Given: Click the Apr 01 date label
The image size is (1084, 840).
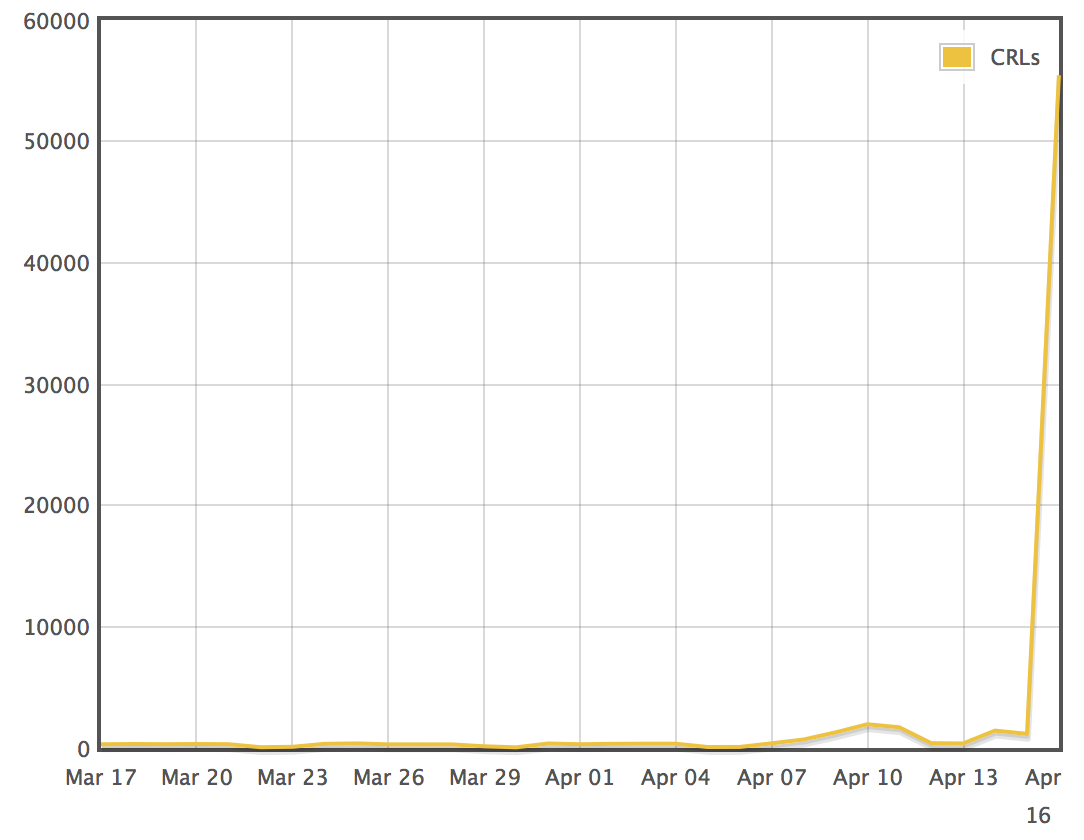Looking at the screenshot, I should click(579, 778).
